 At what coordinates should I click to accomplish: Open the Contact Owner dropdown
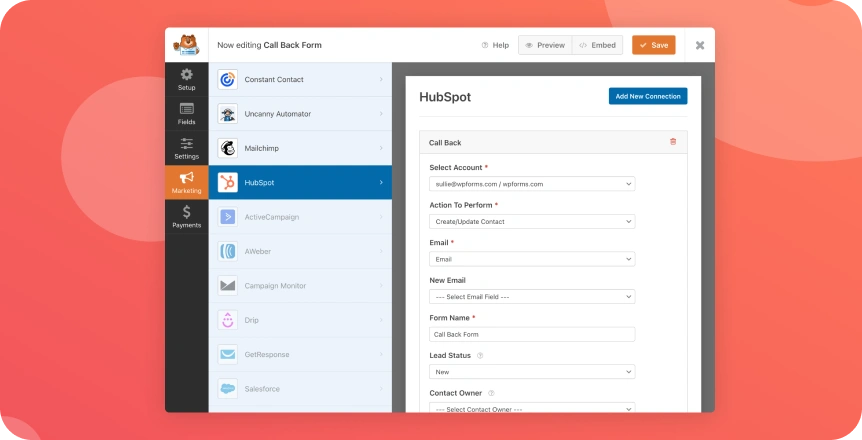532,408
